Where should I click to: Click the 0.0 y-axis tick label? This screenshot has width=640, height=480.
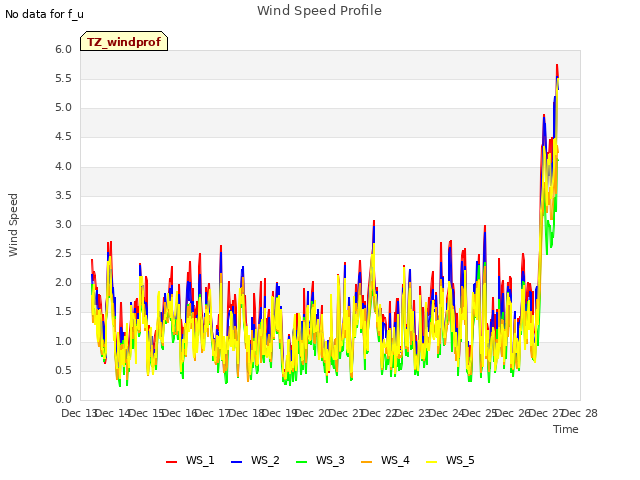coord(63,400)
